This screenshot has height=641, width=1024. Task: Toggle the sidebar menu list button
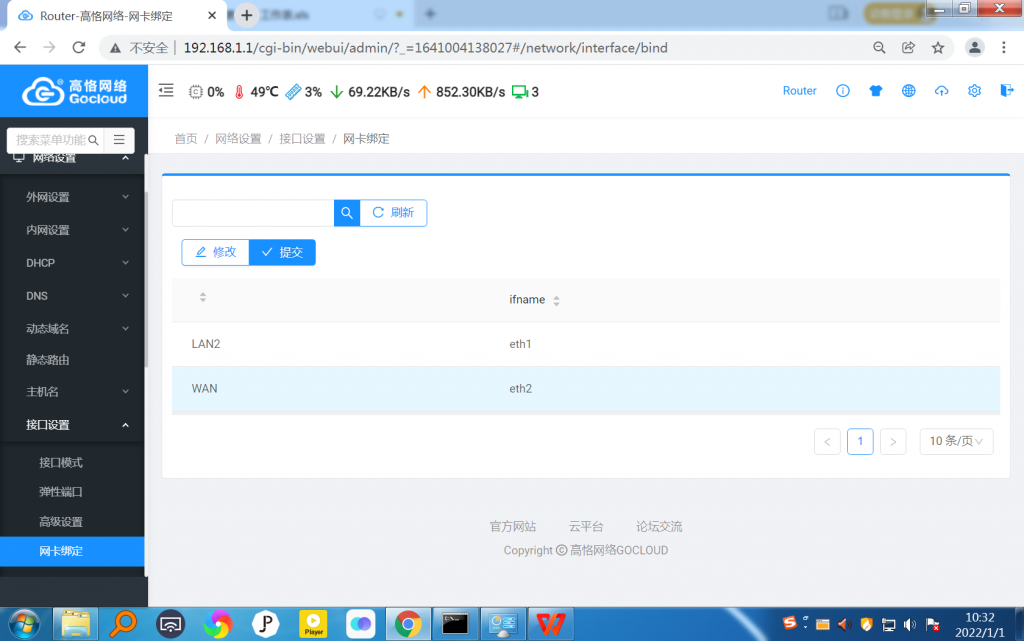click(119, 140)
